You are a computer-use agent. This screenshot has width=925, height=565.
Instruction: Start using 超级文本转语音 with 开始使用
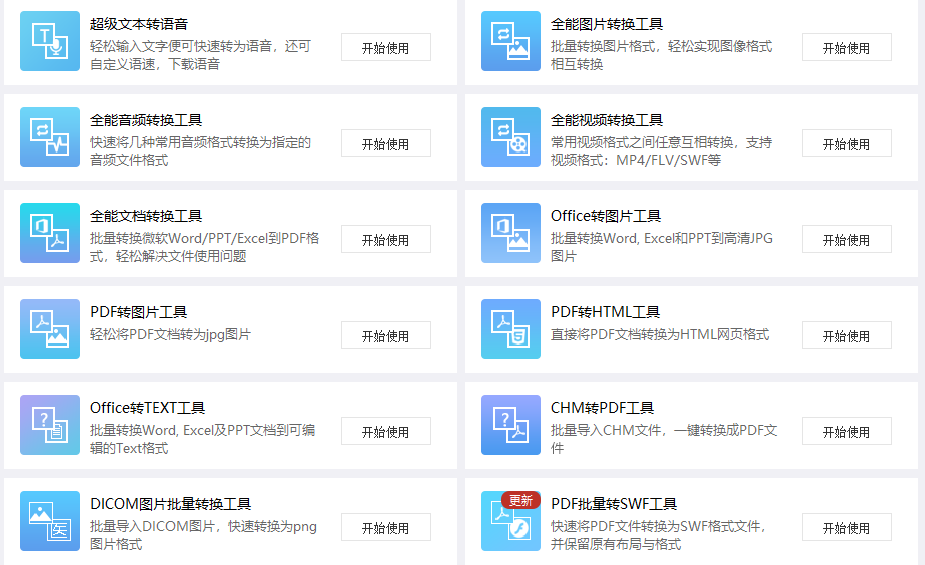pos(386,48)
